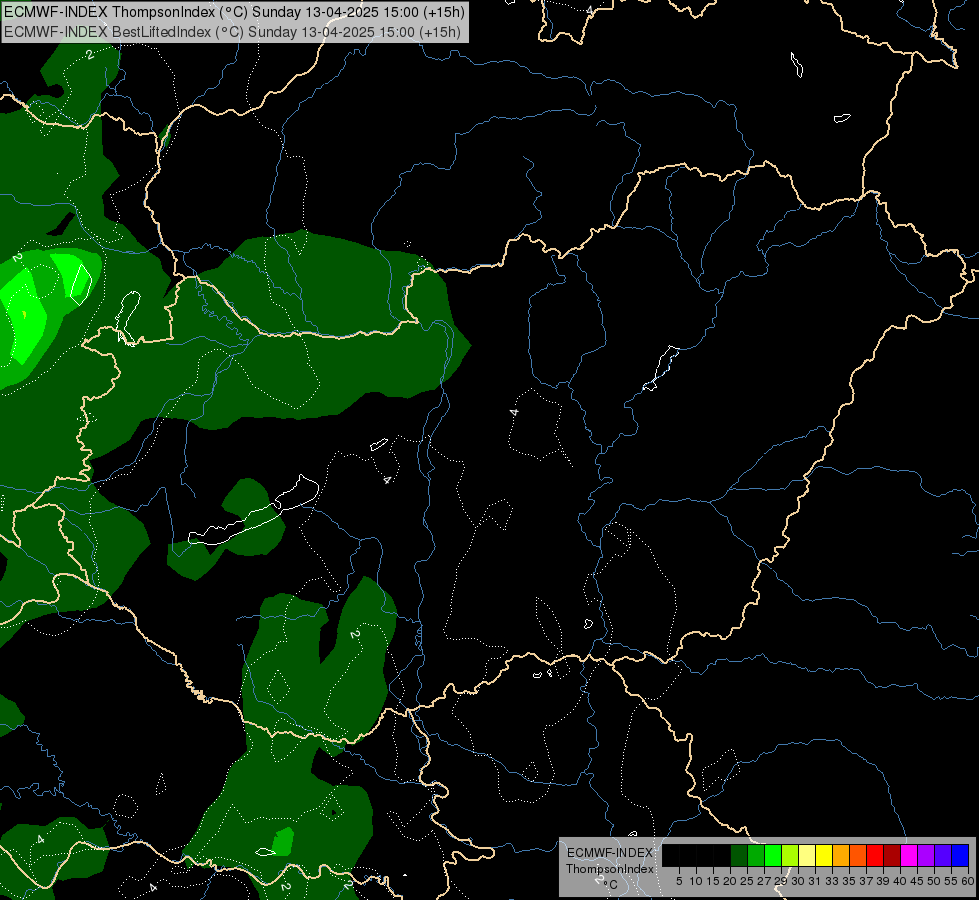Select the yellow 31–33 legend swatch
The width and height of the screenshot is (979, 900).
pyautogui.click(x=824, y=855)
